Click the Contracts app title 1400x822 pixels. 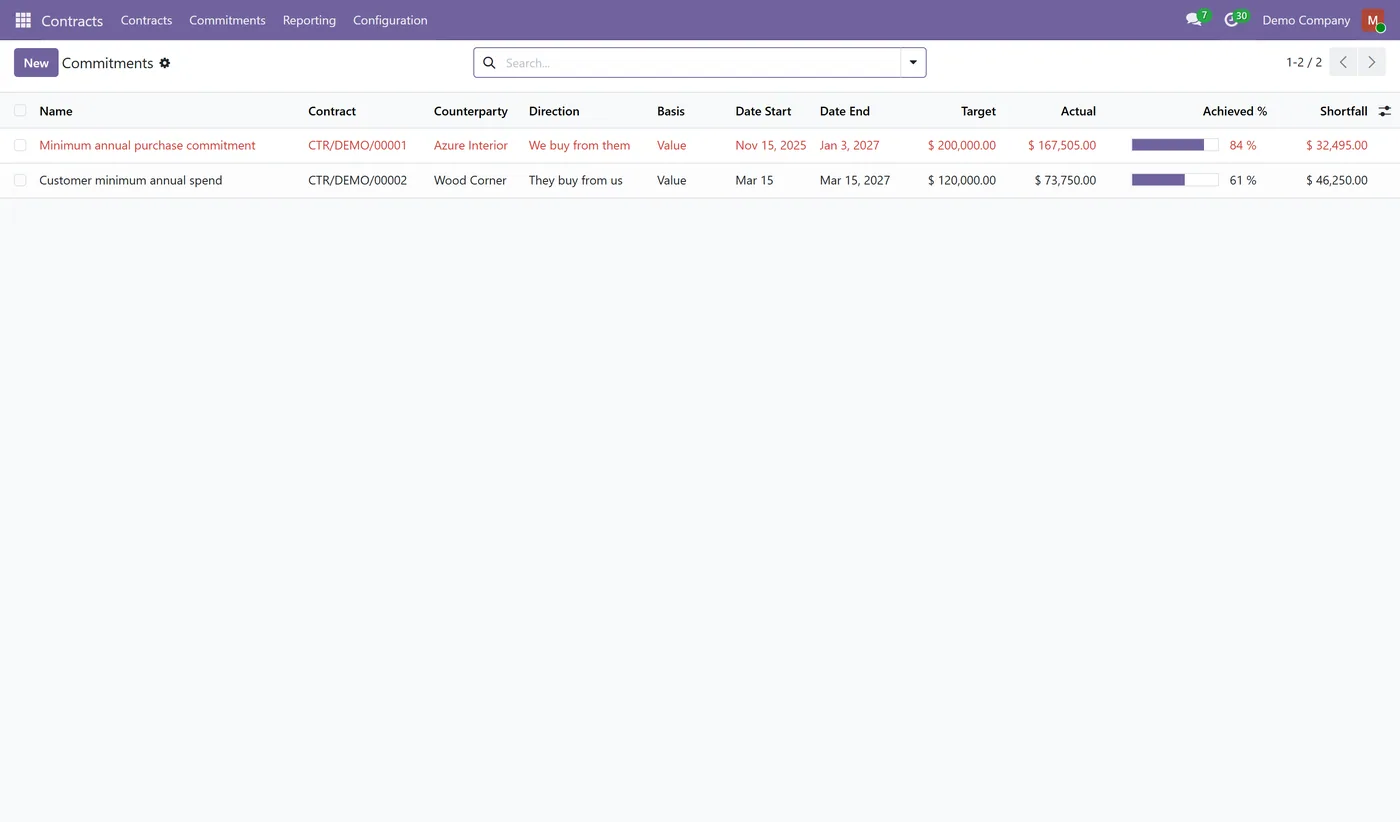[x=72, y=20]
